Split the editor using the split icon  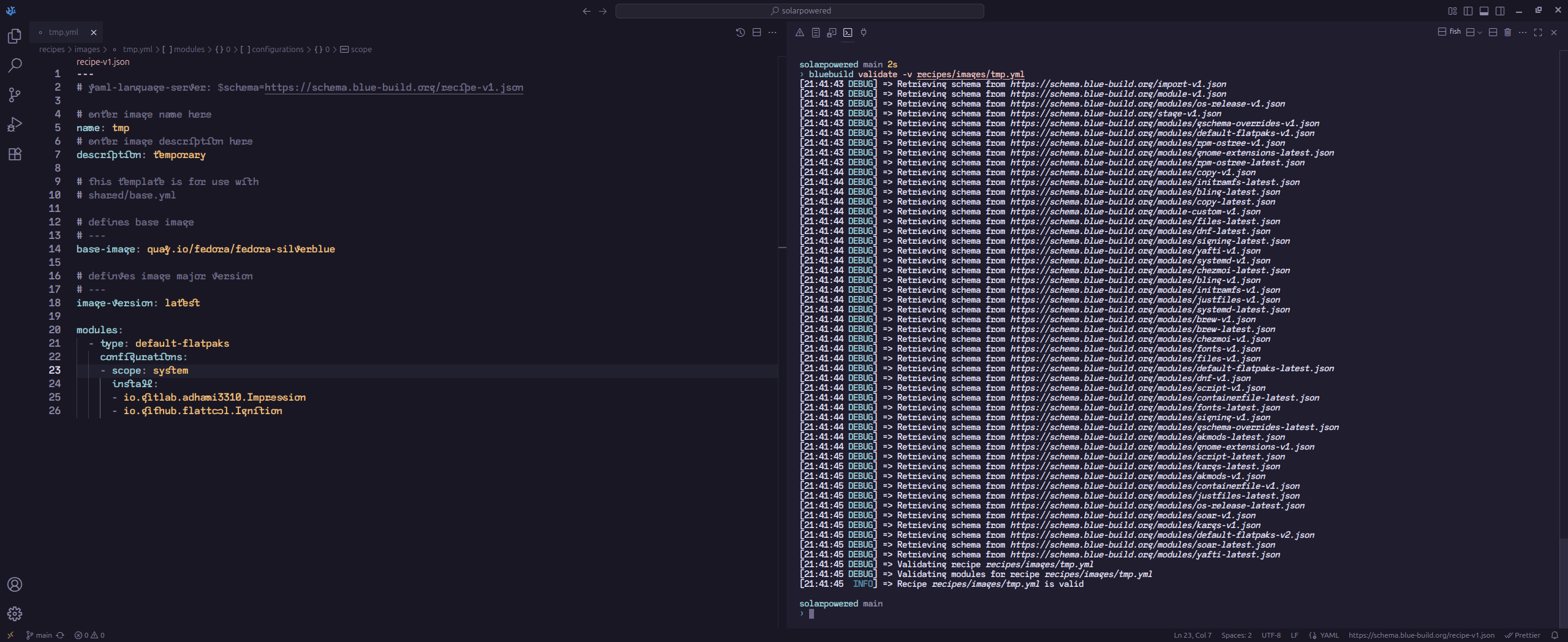click(x=757, y=32)
